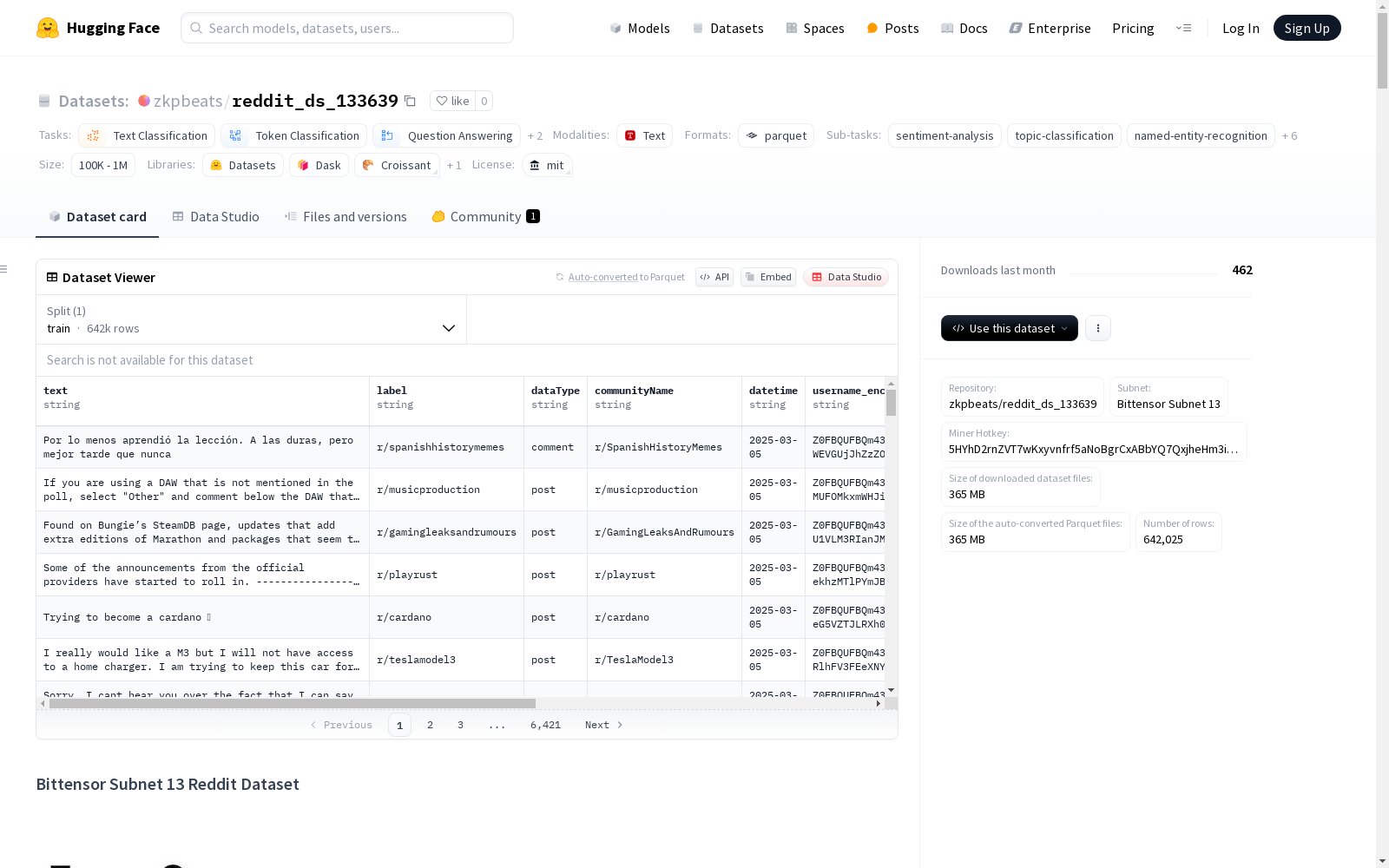Screen dimensions: 1389x868
Task: Select the Token Classification task tag
Action: point(293,135)
